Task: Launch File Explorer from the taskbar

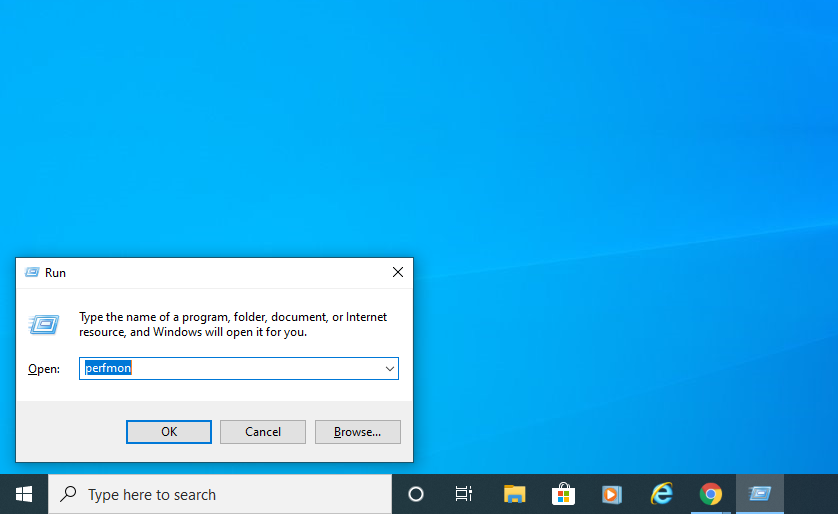Action: [x=514, y=494]
